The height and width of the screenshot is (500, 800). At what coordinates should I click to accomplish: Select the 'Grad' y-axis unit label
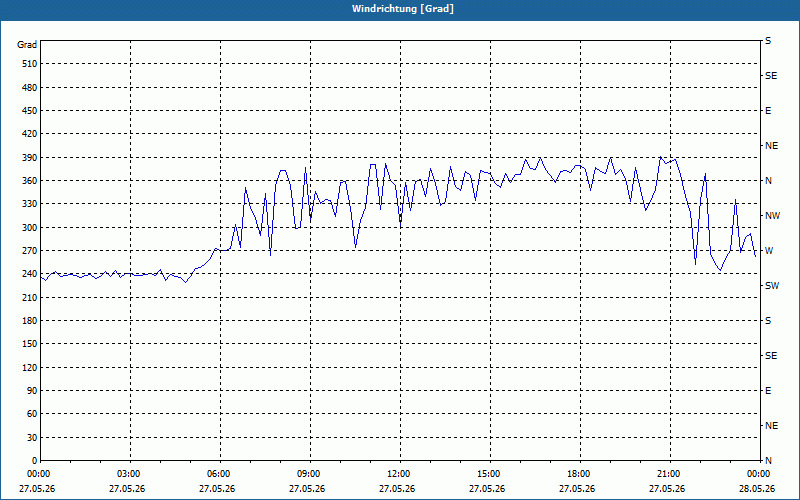click(x=27, y=45)
